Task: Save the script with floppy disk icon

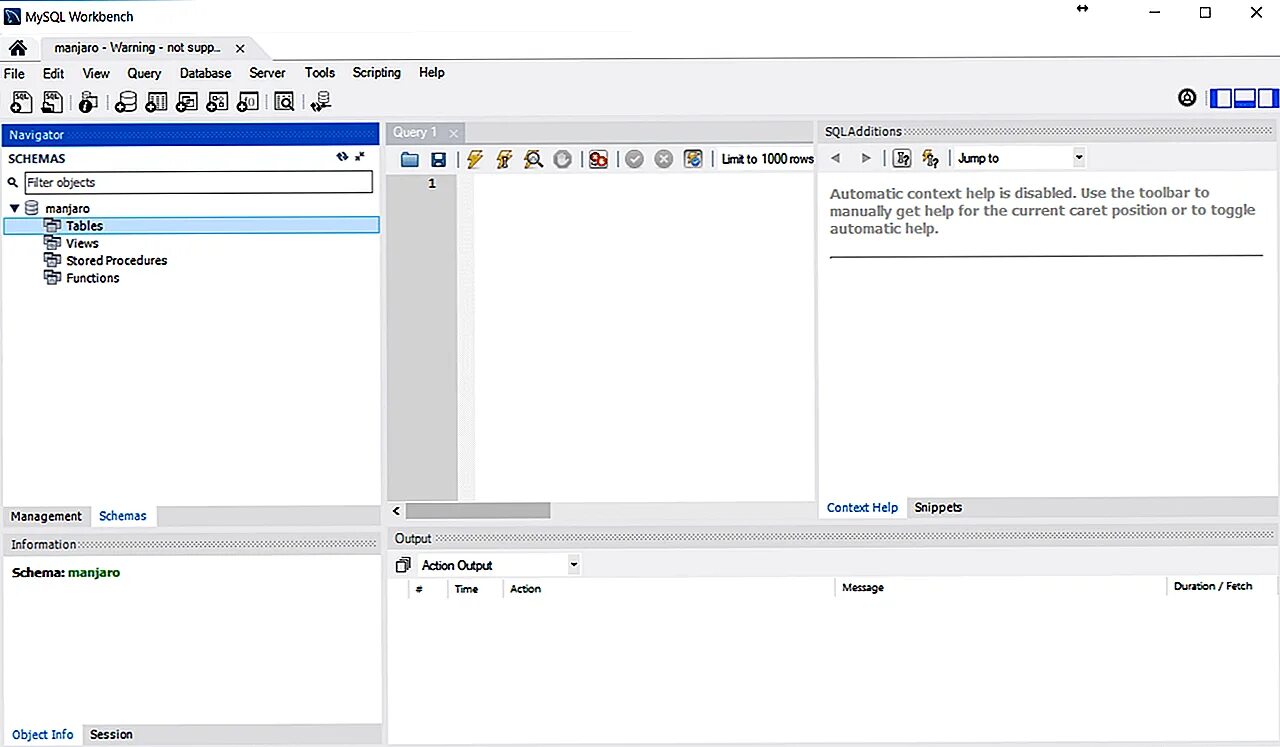Action: 438,159
